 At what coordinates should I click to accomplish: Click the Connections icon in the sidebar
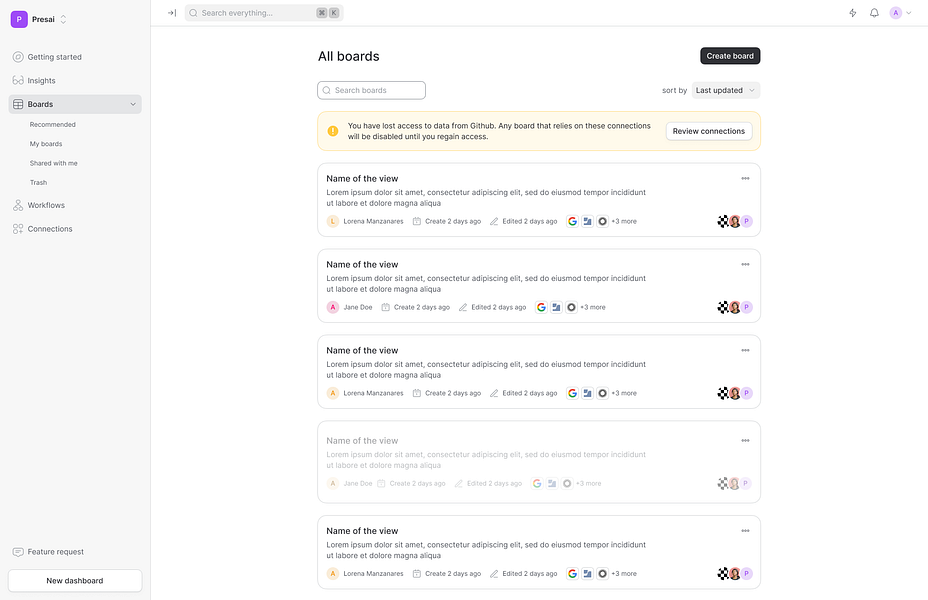16,228
